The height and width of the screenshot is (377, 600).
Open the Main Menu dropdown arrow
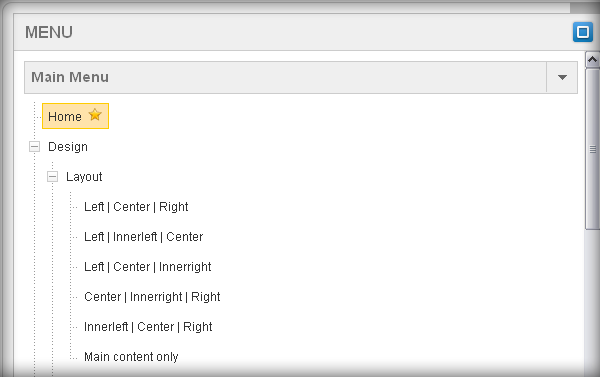coord(562,77)
